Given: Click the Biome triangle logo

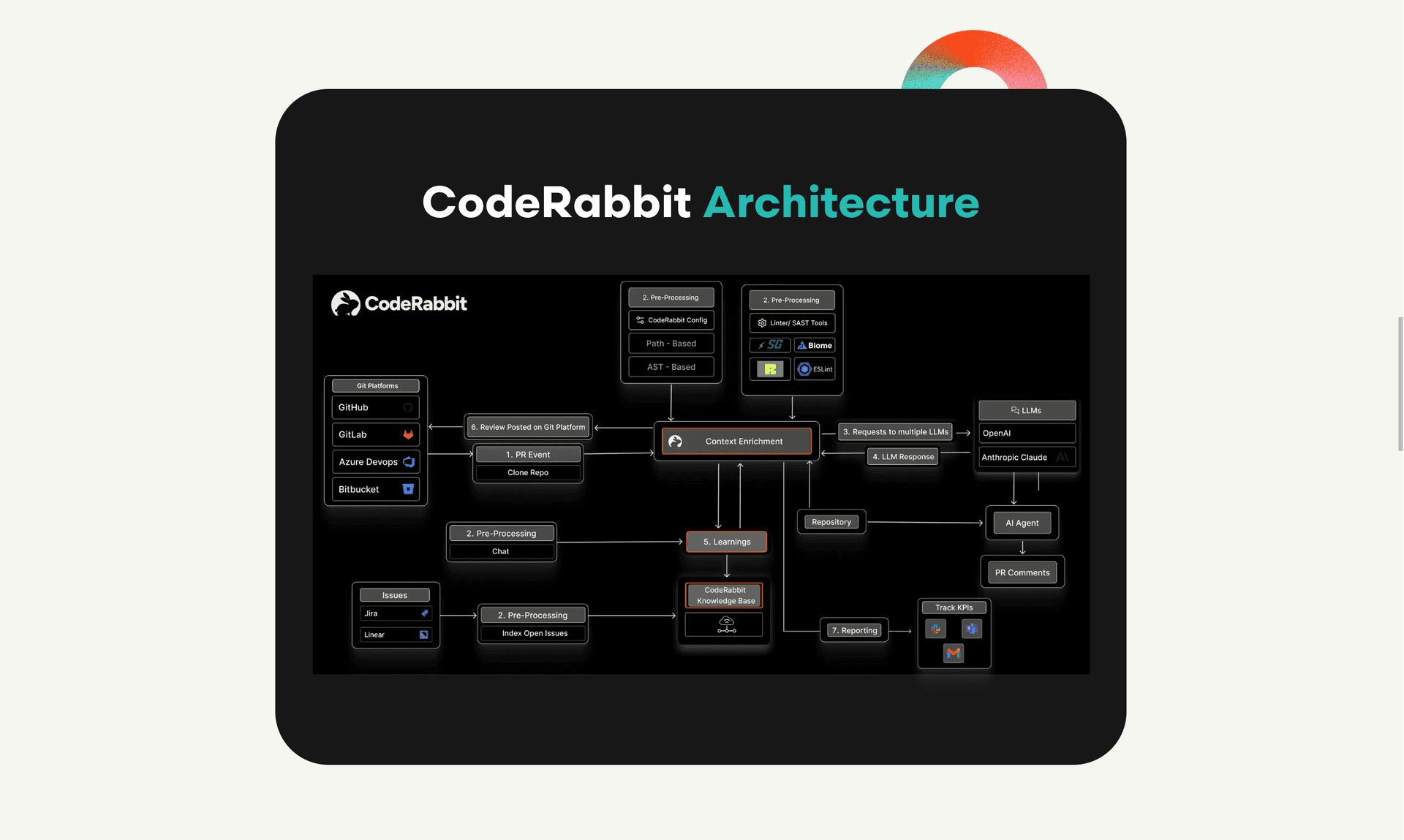Looking at the screenshot, I should pyautogui.click(x=801, y=345).
